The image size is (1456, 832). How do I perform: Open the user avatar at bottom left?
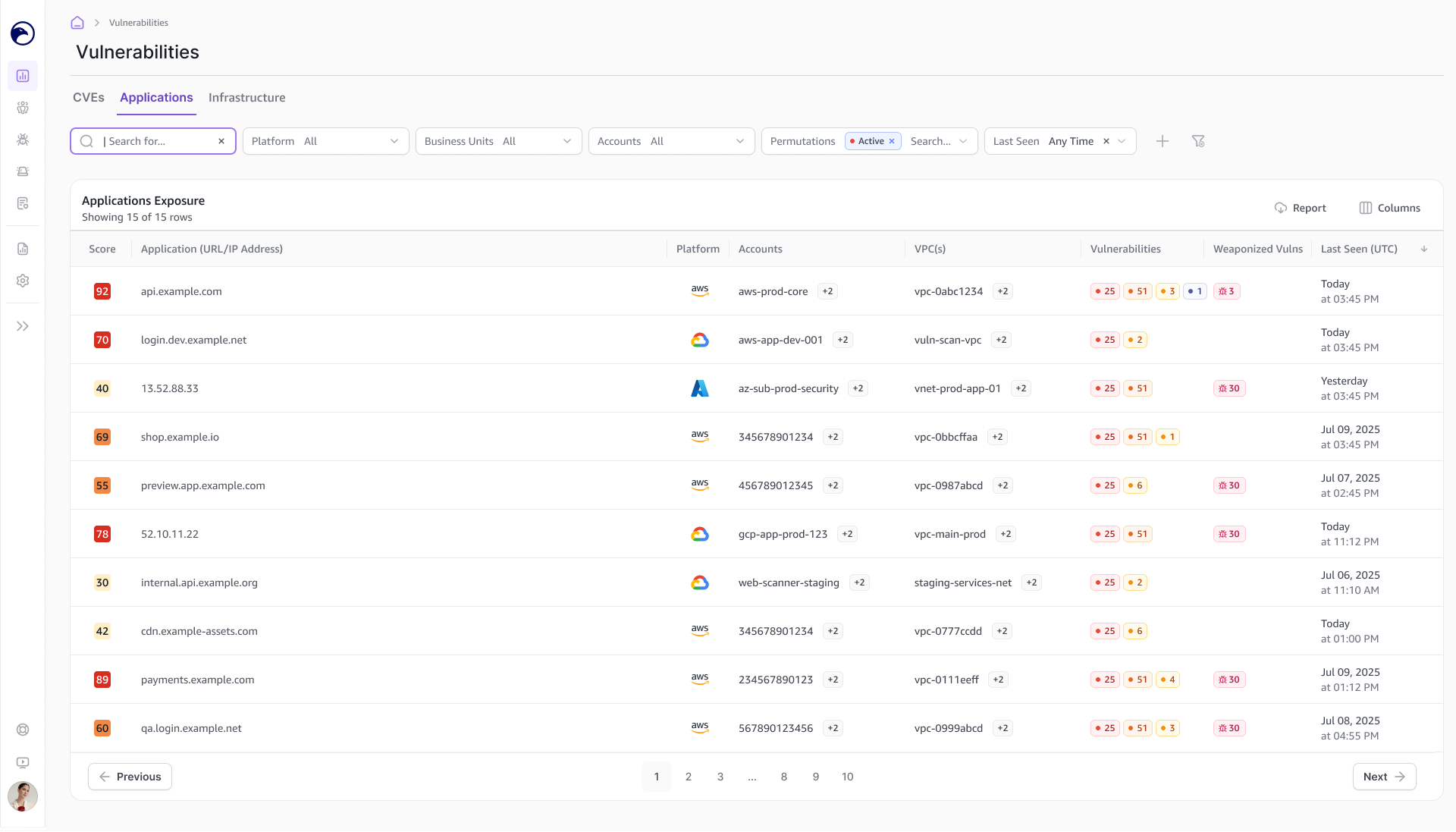click(x=23, y=796)
